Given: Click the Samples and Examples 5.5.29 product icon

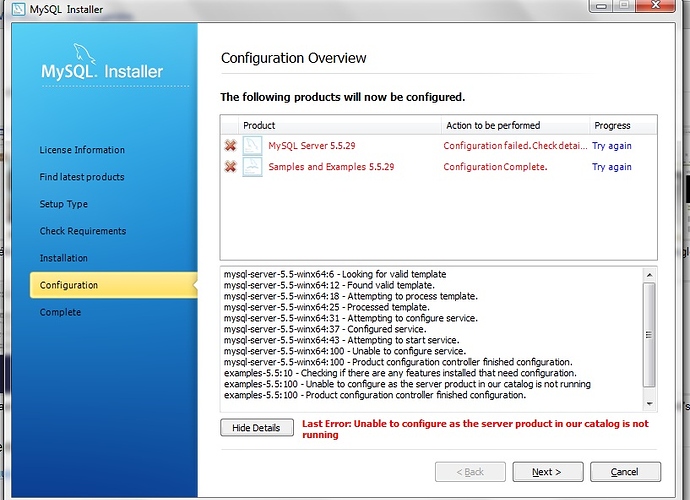Looking at the screenshot, I should pos(252,166).
